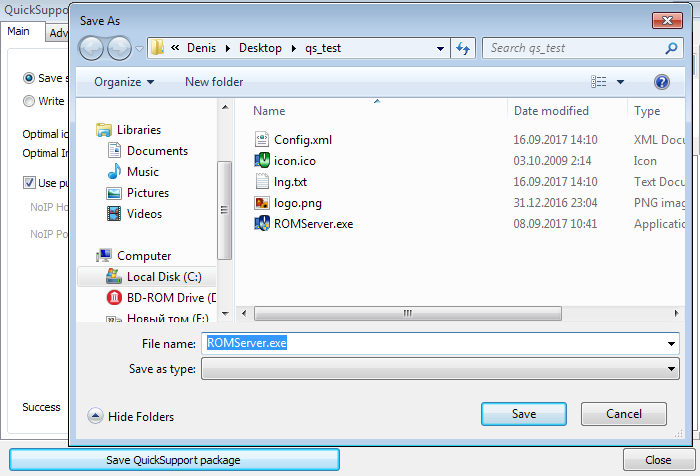Viewport: 700px width, 476px height.
Task: Open the address bar history dropdown
Action: click(x=440, y=48)
